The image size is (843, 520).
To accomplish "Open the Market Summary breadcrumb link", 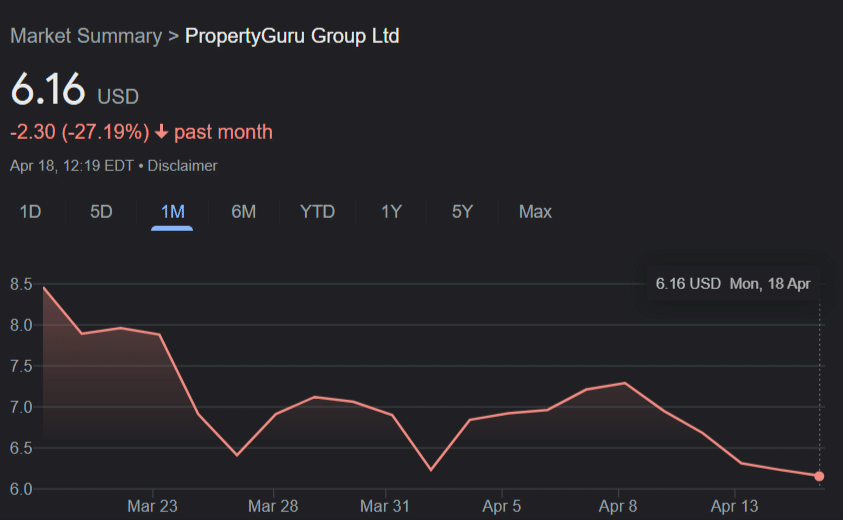I will point(86,36).
